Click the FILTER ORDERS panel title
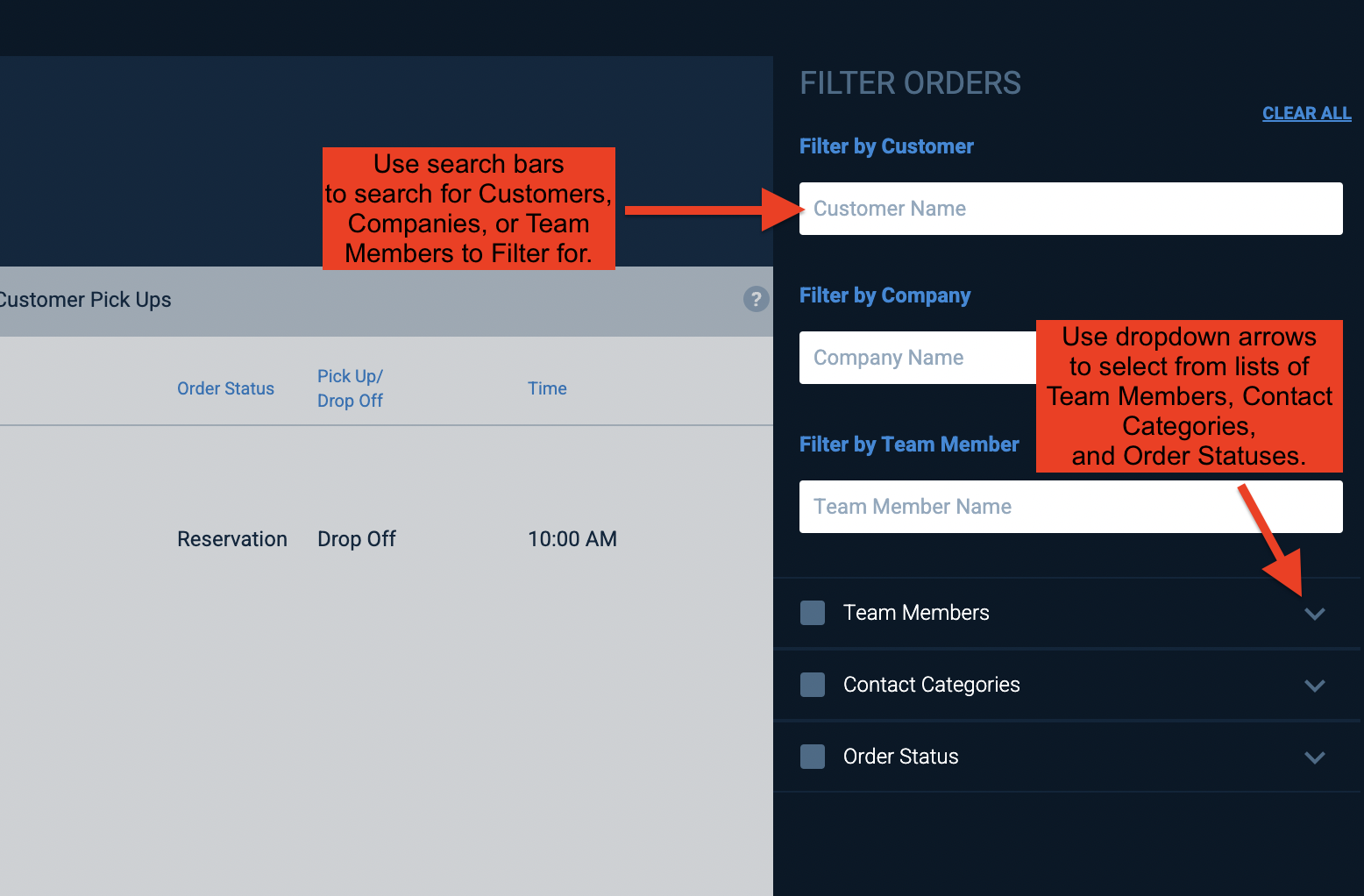This screenshot has width=1364, height=896. 911,83
